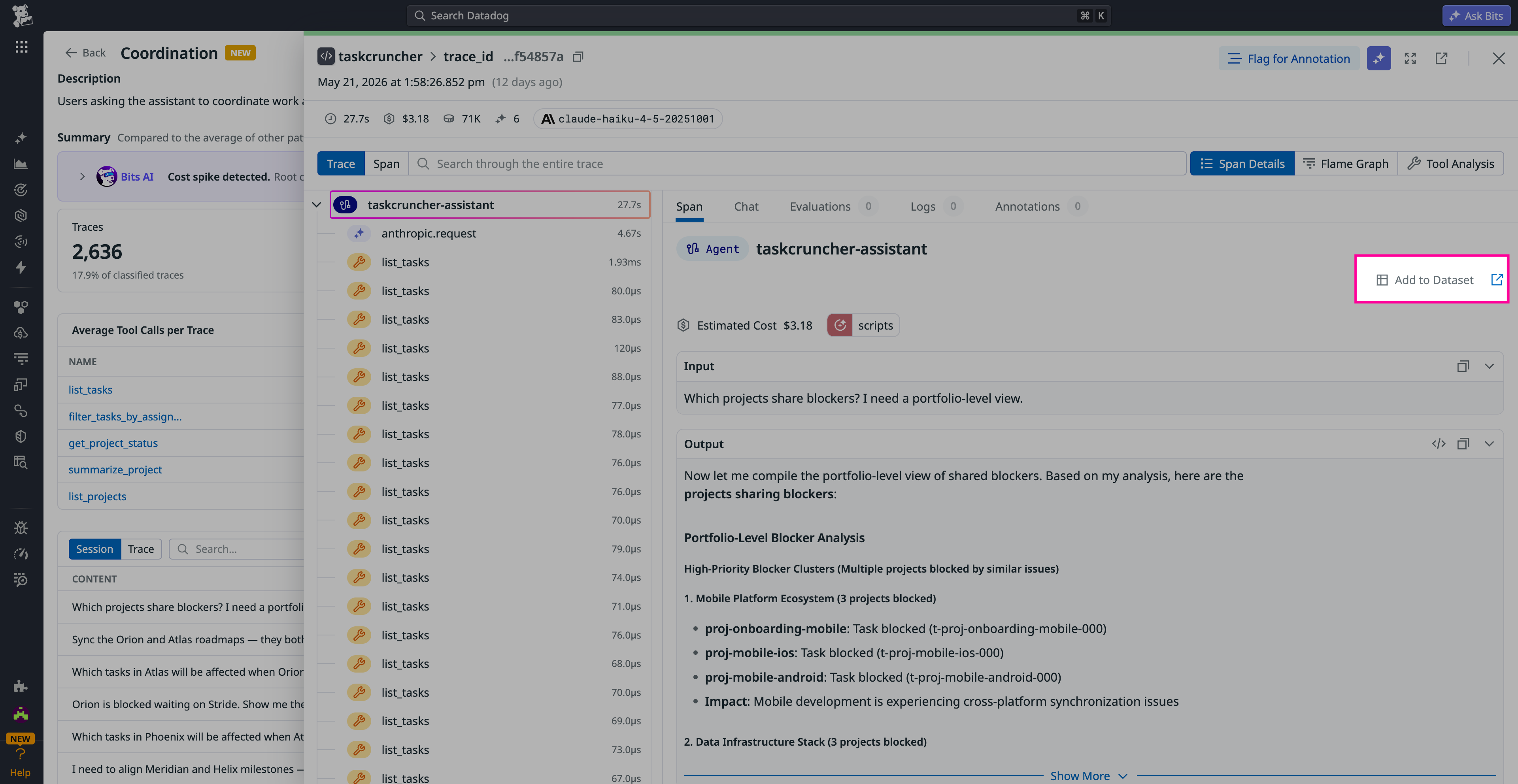Select the taskcruncher-assistant root span row
This screenshot has width=1518, height=784.
[490, 205]
